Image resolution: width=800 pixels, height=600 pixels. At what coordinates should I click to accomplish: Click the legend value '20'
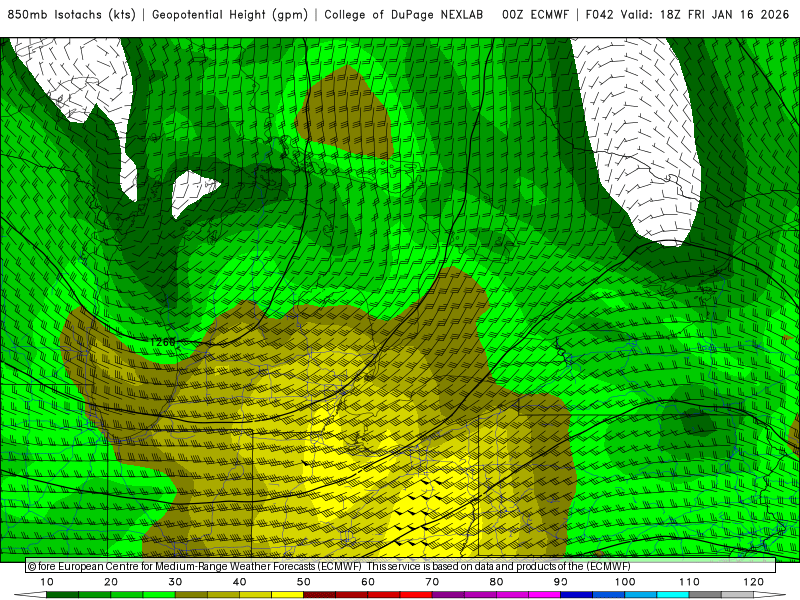tap(111, 582)
